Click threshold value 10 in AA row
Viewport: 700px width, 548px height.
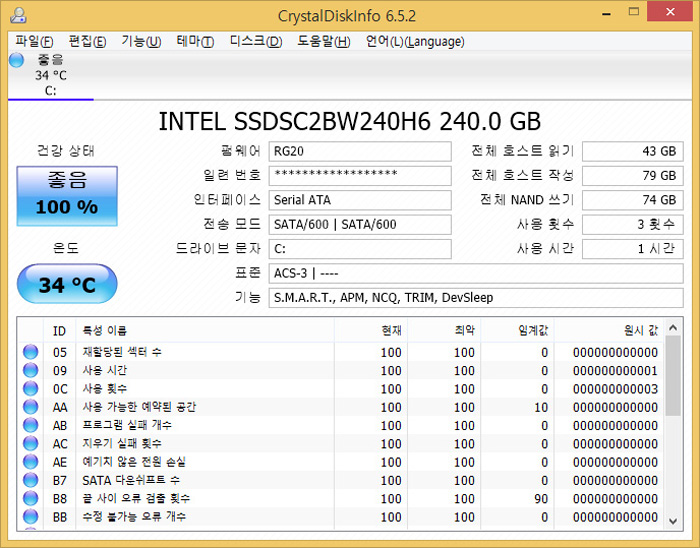pos(541,407)
